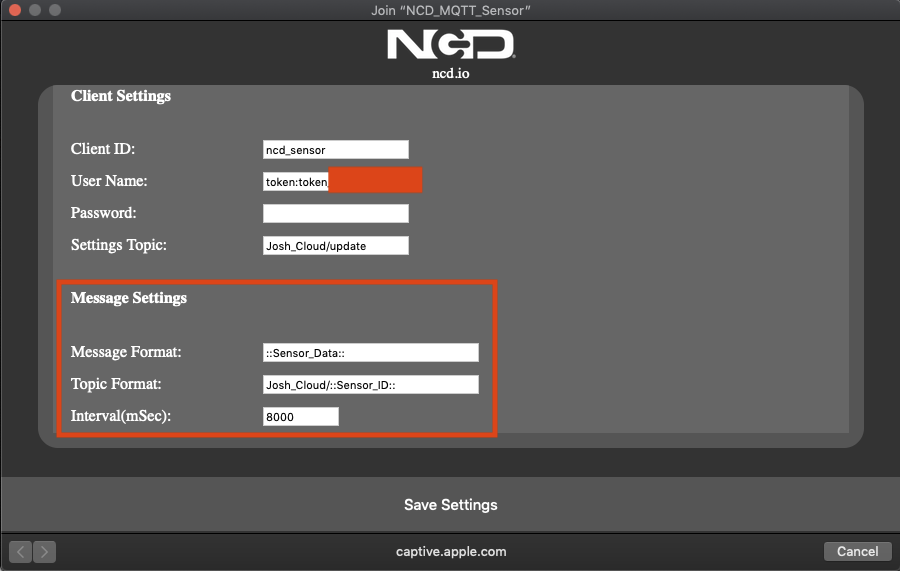Image resolution: width=900 pixels, height=571 pixels.
Task: Close the window using the red button
Action: (x=15, y=10)
